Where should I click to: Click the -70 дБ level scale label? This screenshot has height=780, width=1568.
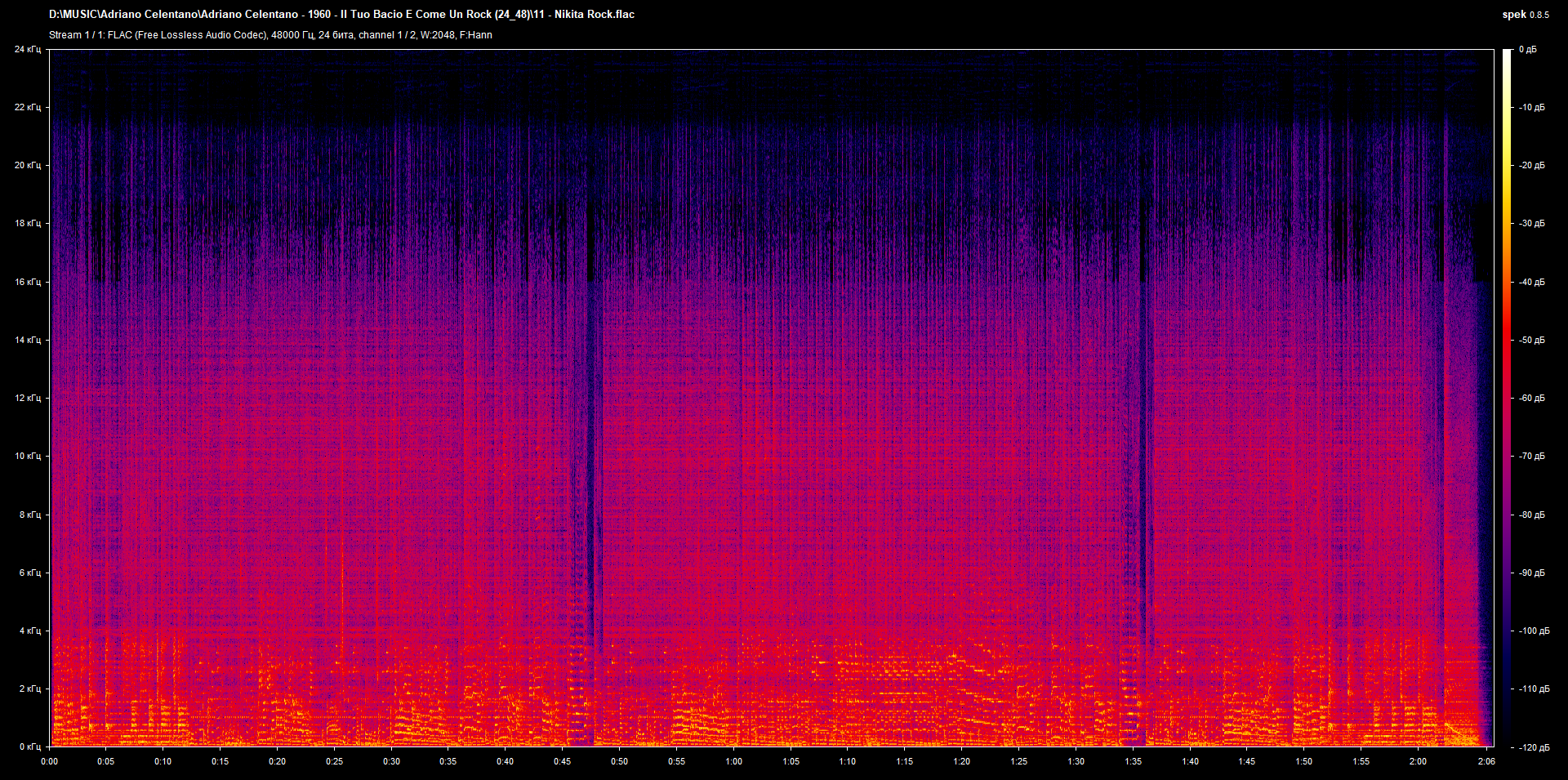pos(1532,457)
